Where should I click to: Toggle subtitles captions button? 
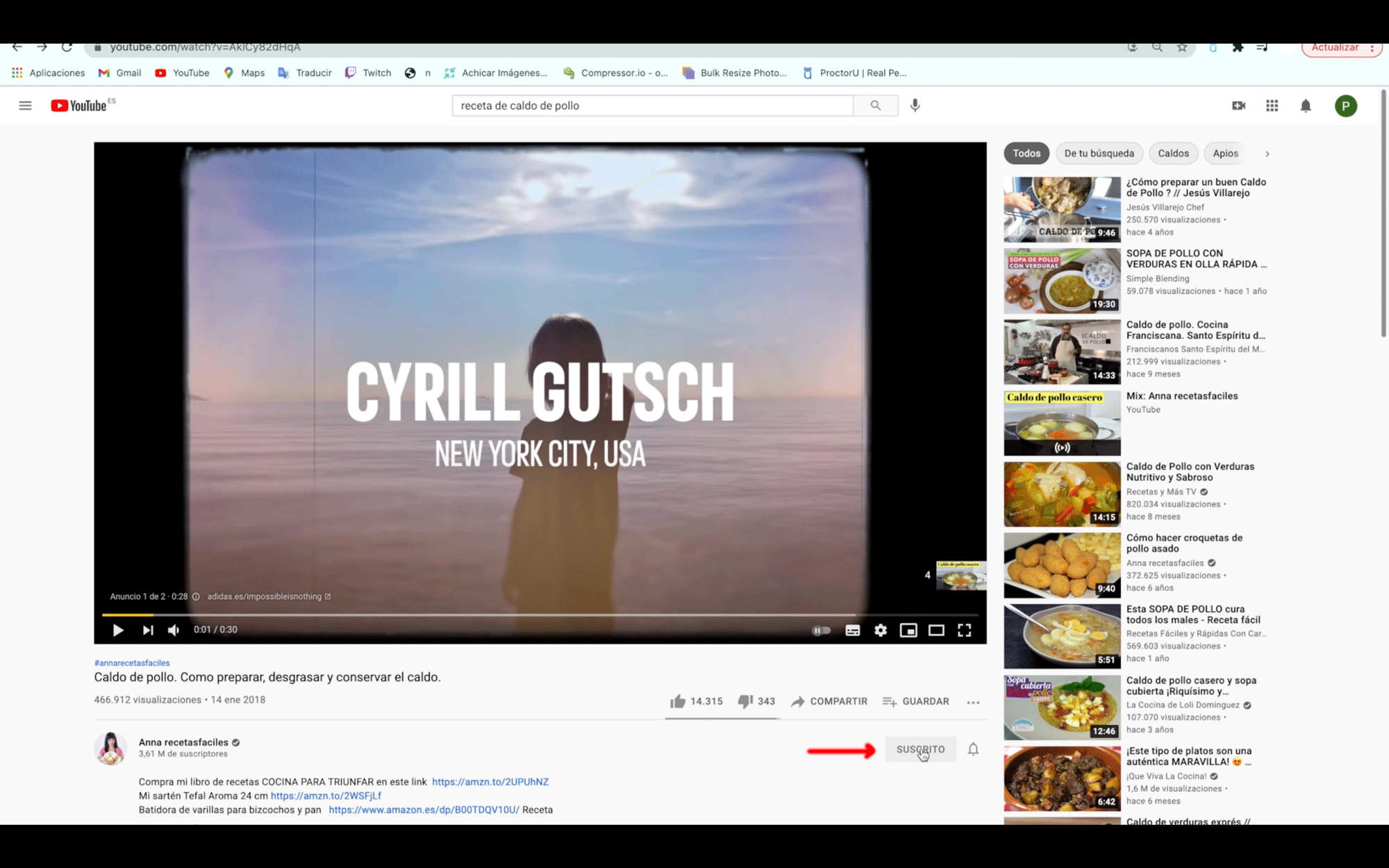coord(852,630)
